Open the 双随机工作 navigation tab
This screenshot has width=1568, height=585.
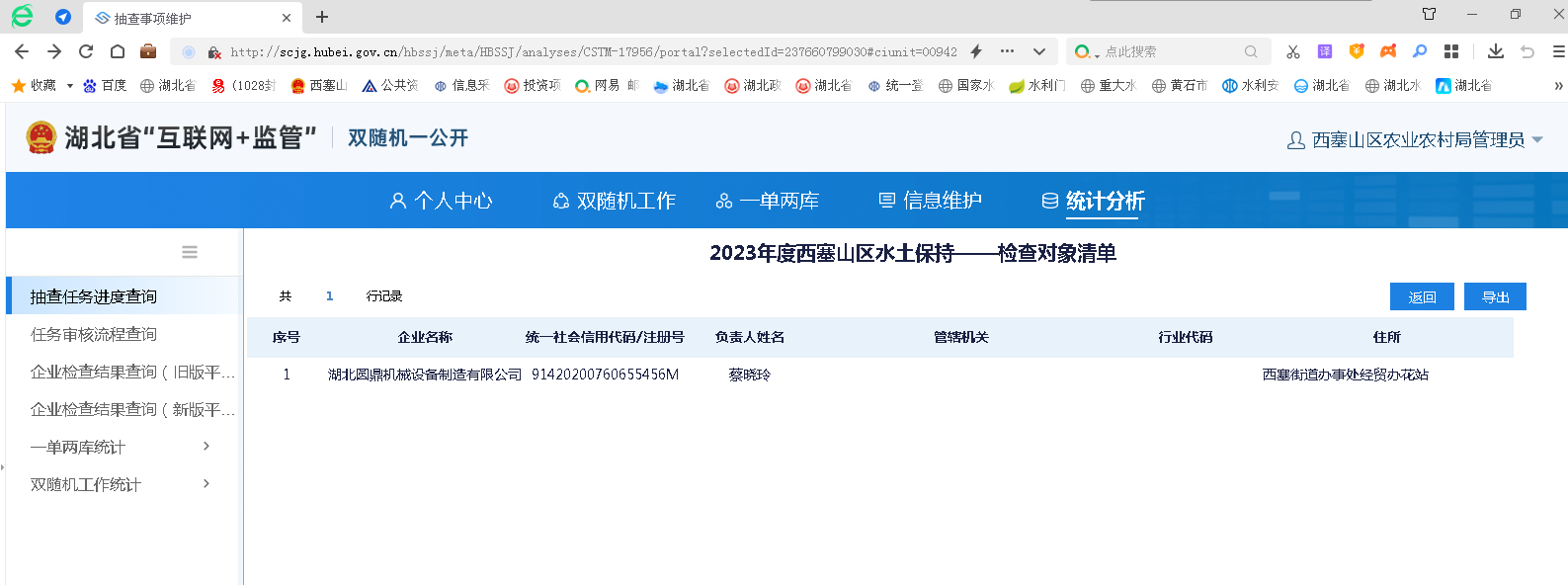(x=614, y=201)
